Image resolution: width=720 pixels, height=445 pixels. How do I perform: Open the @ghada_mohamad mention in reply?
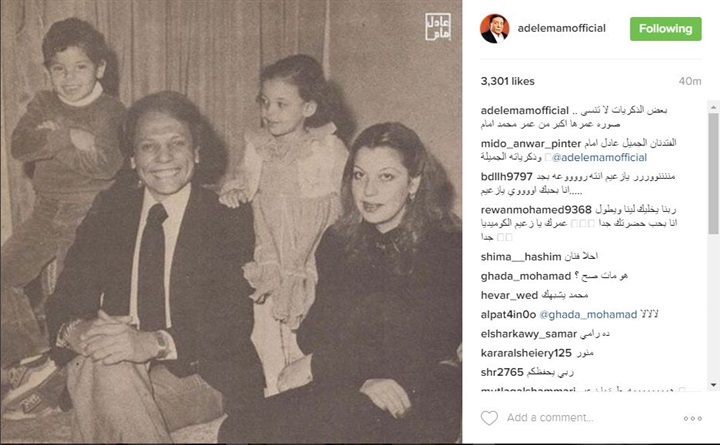(588, 314)
